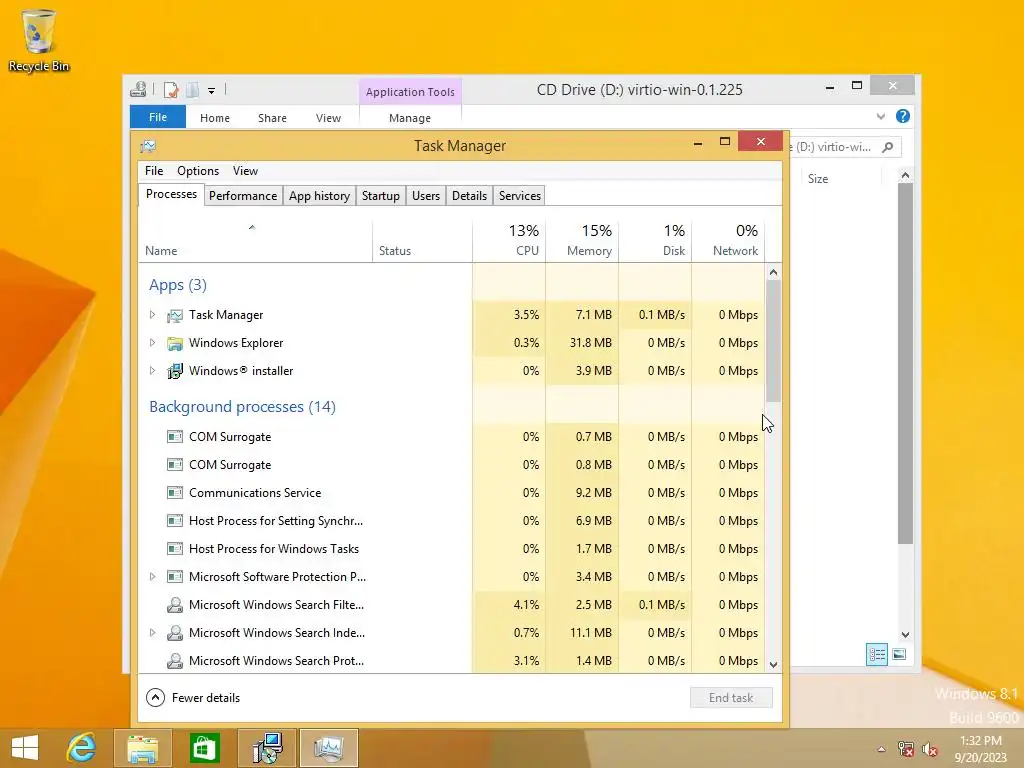The image size is (1024, 768).
Task: Open the Start menu
Action: point(25,748)
